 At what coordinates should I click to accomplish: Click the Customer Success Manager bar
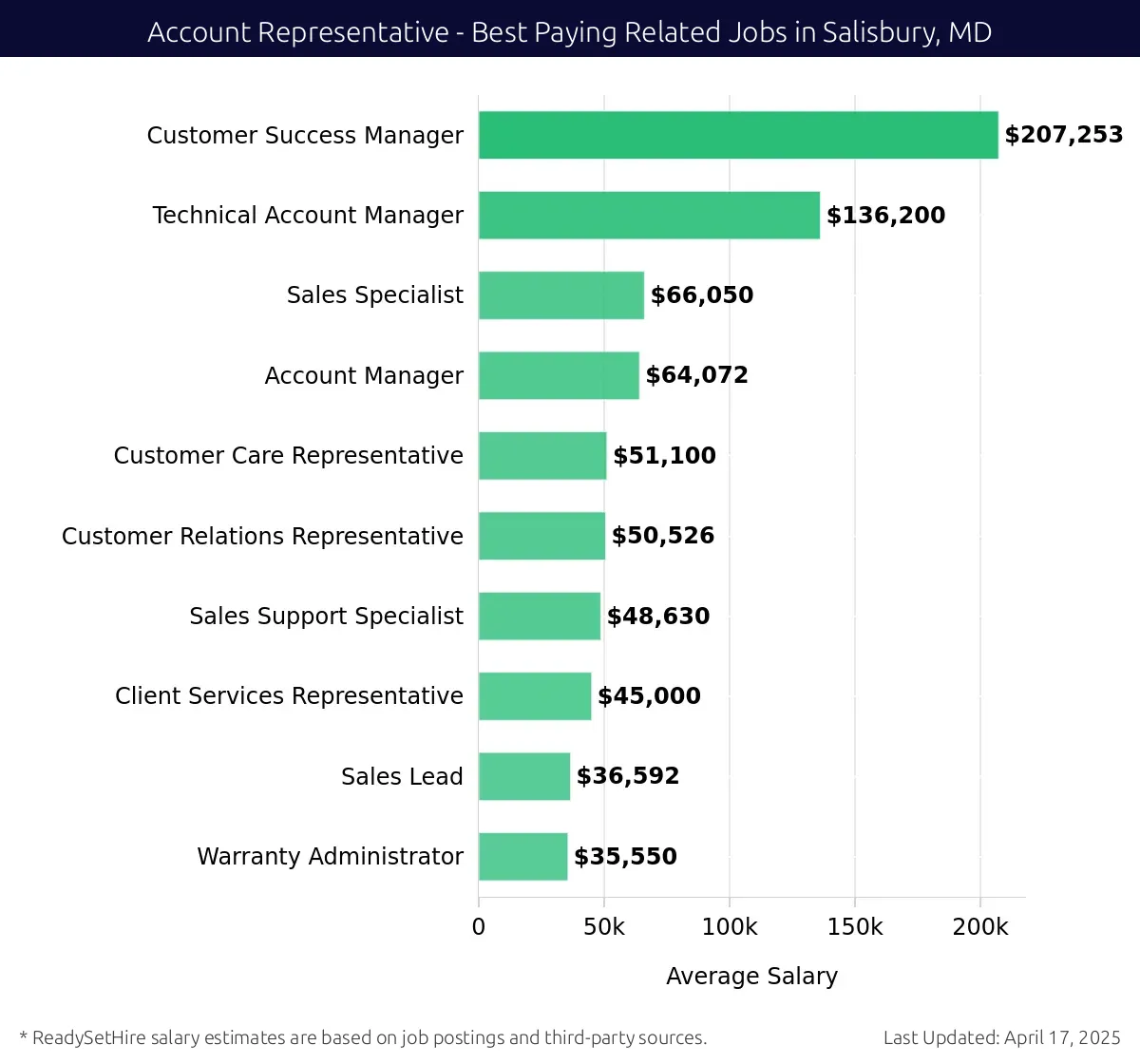738,135
